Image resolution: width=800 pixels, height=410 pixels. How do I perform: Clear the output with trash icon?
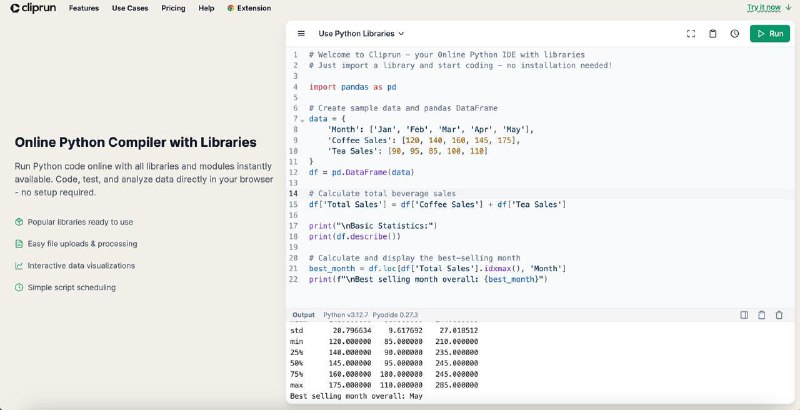(779, 315)
